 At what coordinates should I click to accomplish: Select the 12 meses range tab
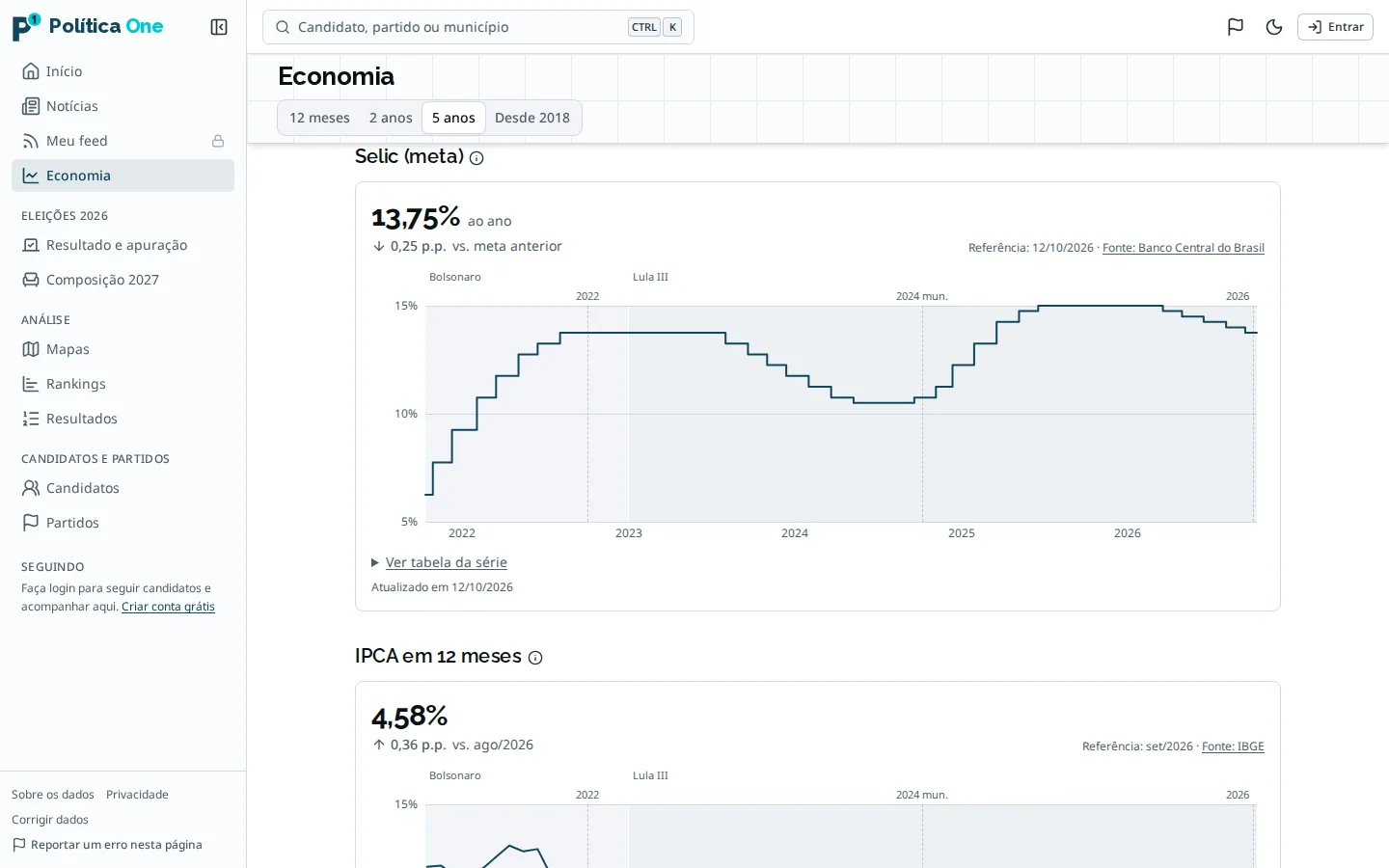coord(319,118)
